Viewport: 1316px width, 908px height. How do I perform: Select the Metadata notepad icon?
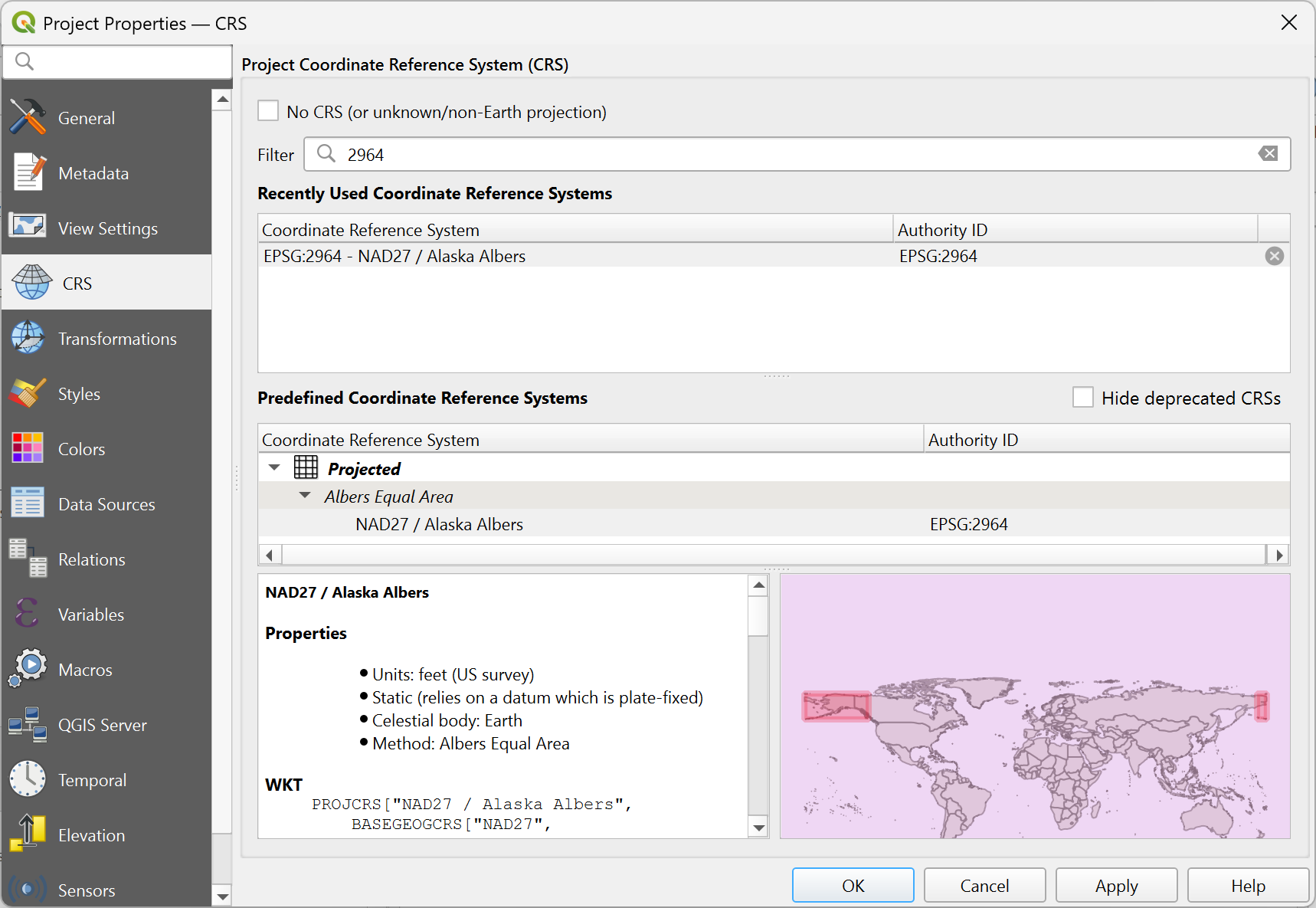(28, 172)
